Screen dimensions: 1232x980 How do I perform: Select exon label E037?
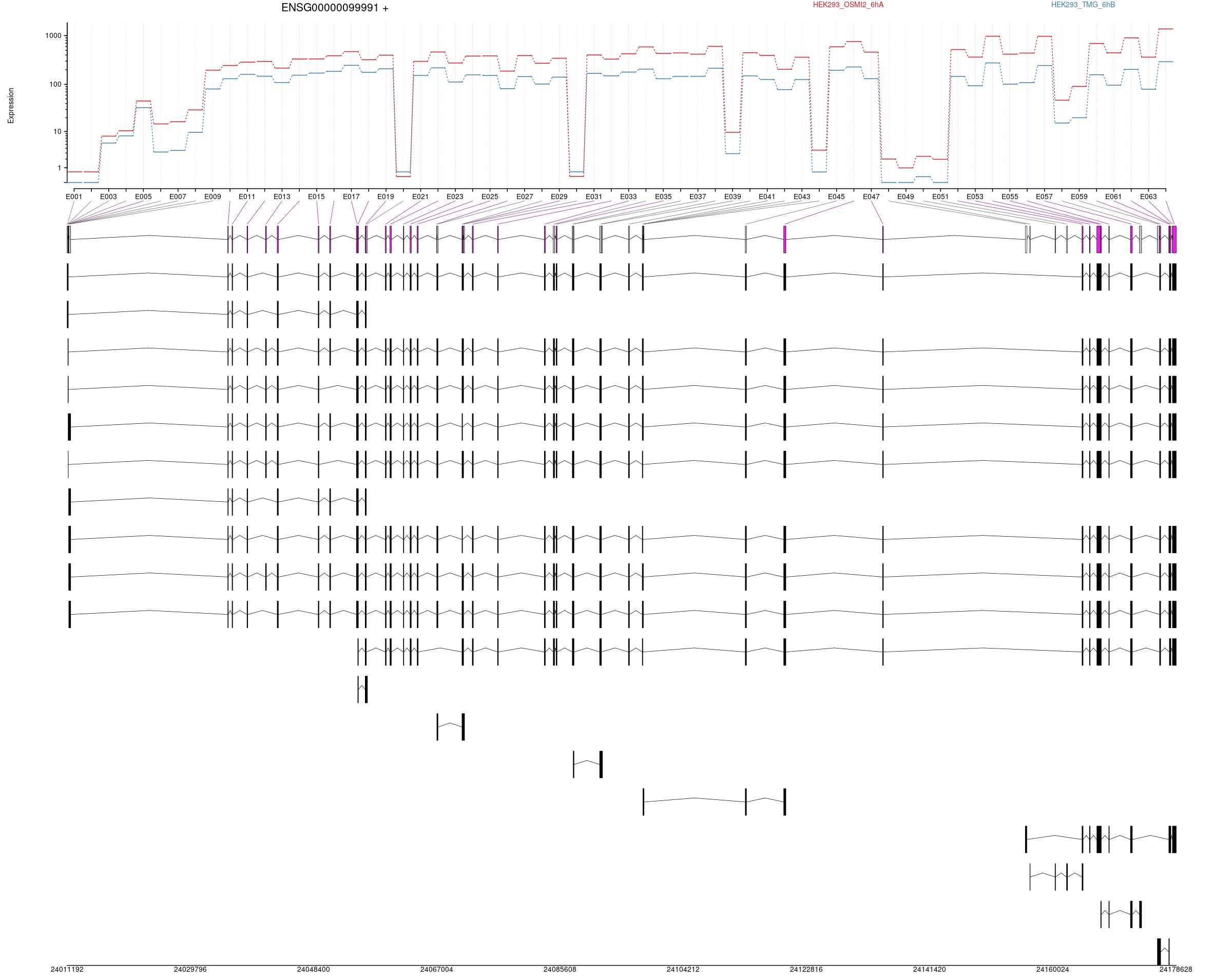tap(698, 197)
